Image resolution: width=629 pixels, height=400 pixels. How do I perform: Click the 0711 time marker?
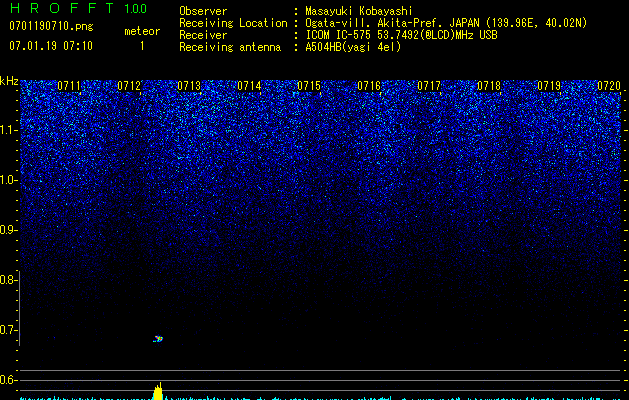tap(69, 86)
